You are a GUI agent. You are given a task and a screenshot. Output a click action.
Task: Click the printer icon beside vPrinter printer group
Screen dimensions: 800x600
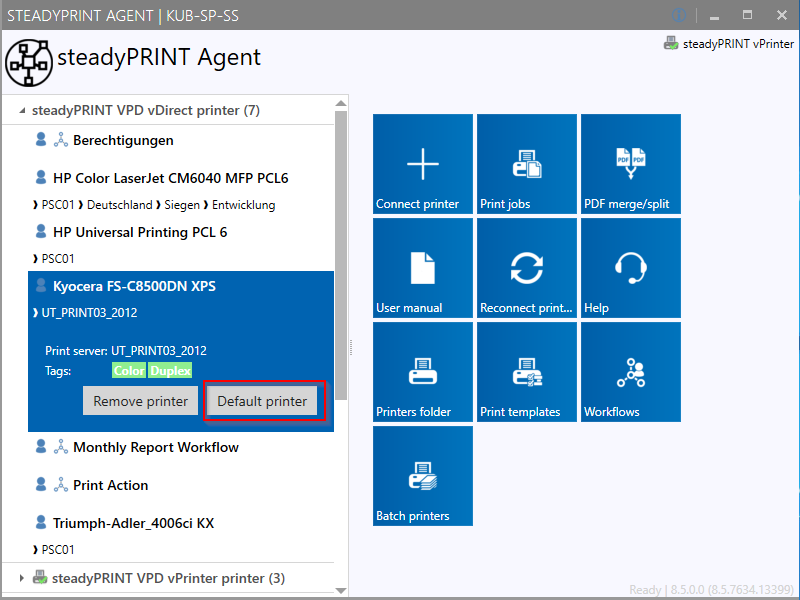[40, 578]
